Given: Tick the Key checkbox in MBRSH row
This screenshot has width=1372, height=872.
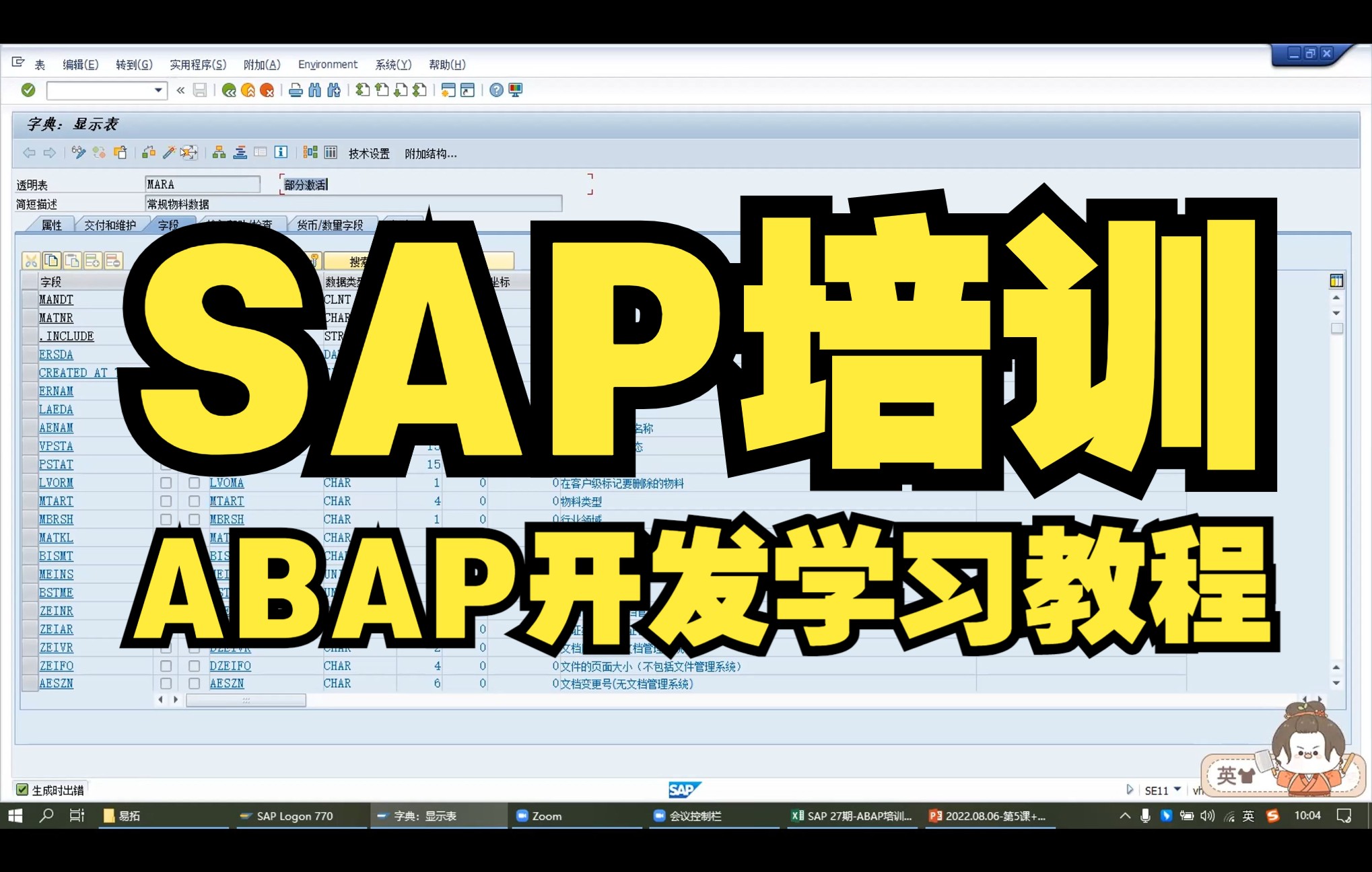Looking at the screenshot, I should click(x=166, y=519).
